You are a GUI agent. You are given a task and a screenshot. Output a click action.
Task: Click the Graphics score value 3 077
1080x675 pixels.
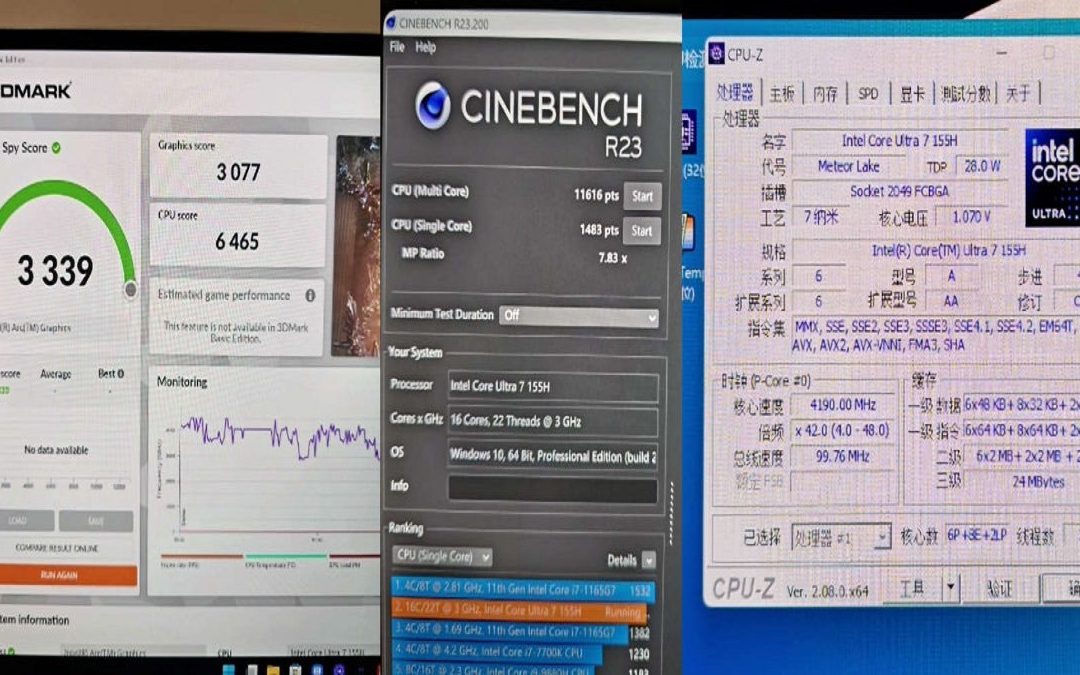coord(238,172)
